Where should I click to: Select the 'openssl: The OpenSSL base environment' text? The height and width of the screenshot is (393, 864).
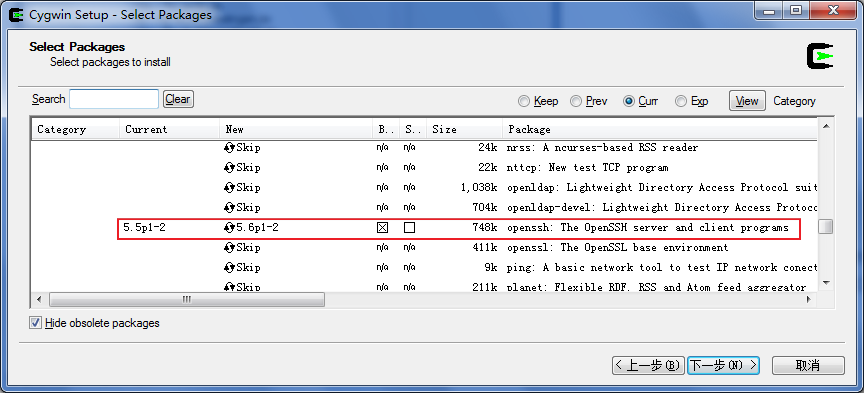[x=618, y=247]
